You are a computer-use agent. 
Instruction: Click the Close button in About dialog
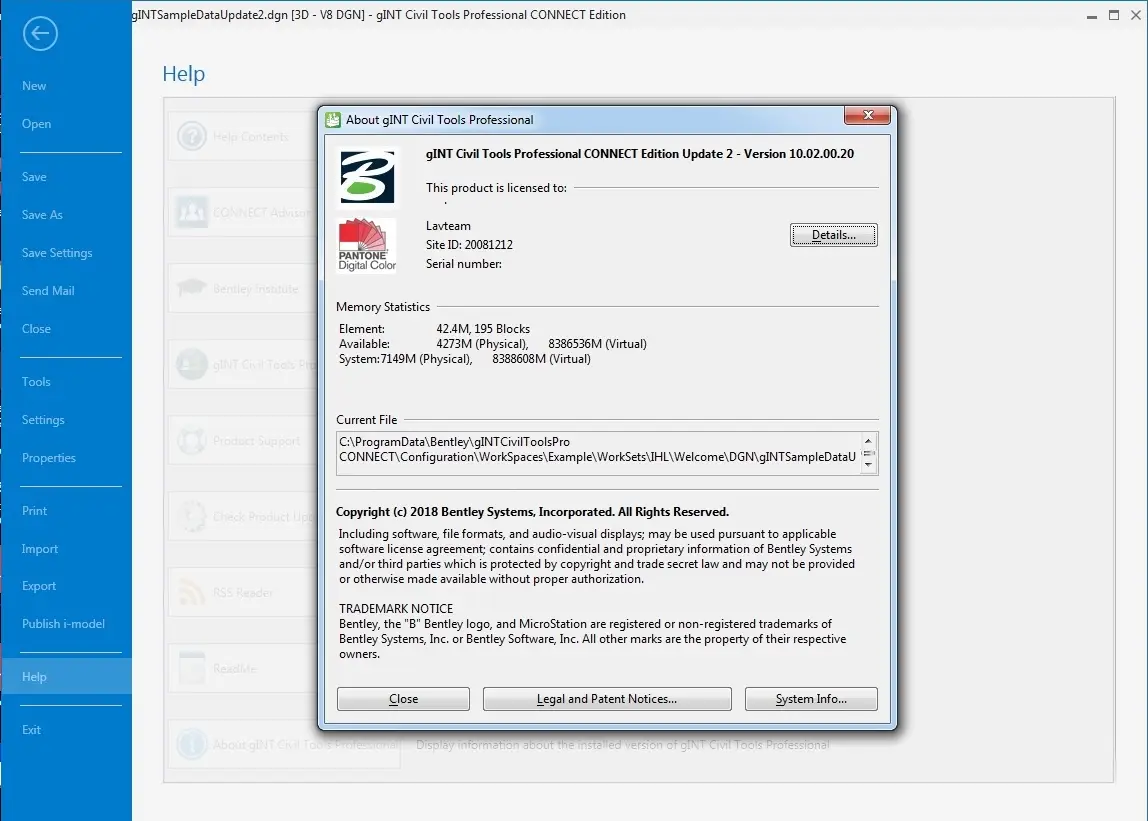(x=403, y=699)
